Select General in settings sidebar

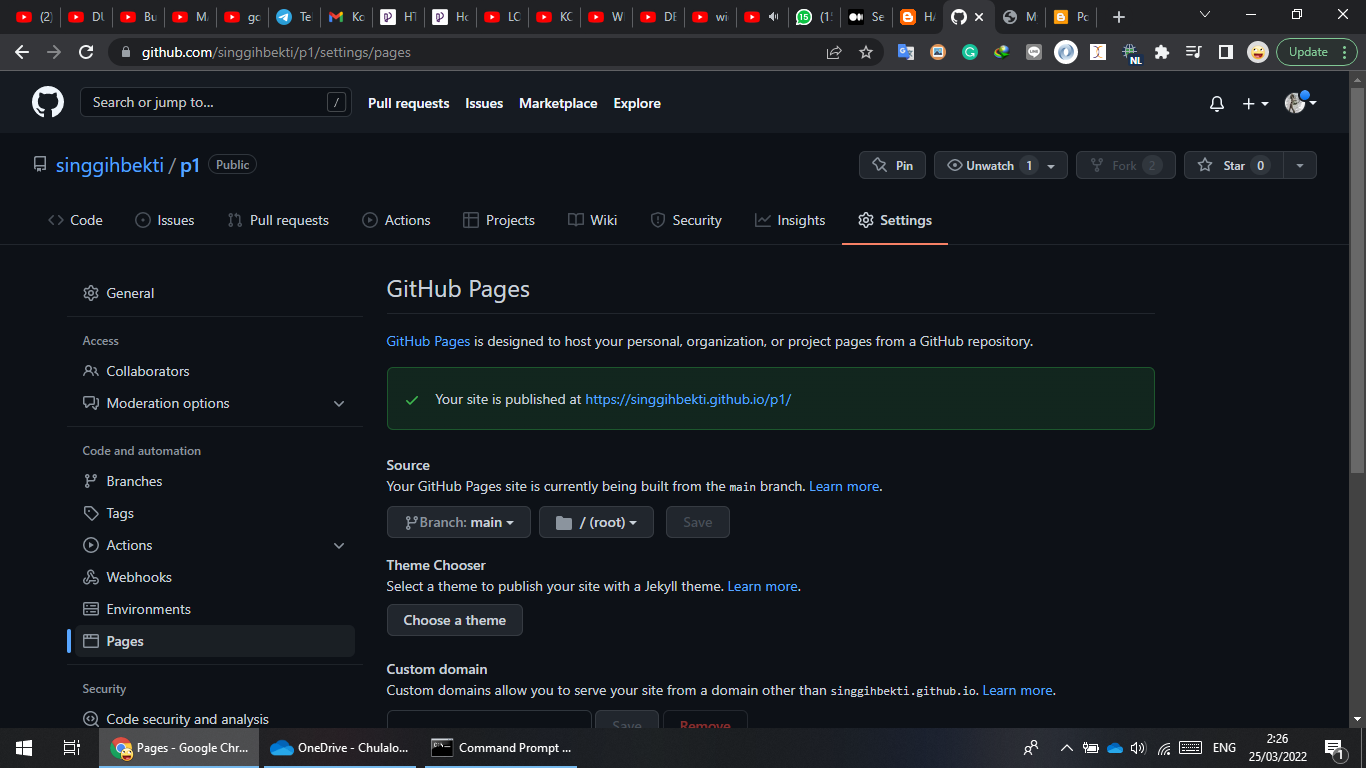215,293
